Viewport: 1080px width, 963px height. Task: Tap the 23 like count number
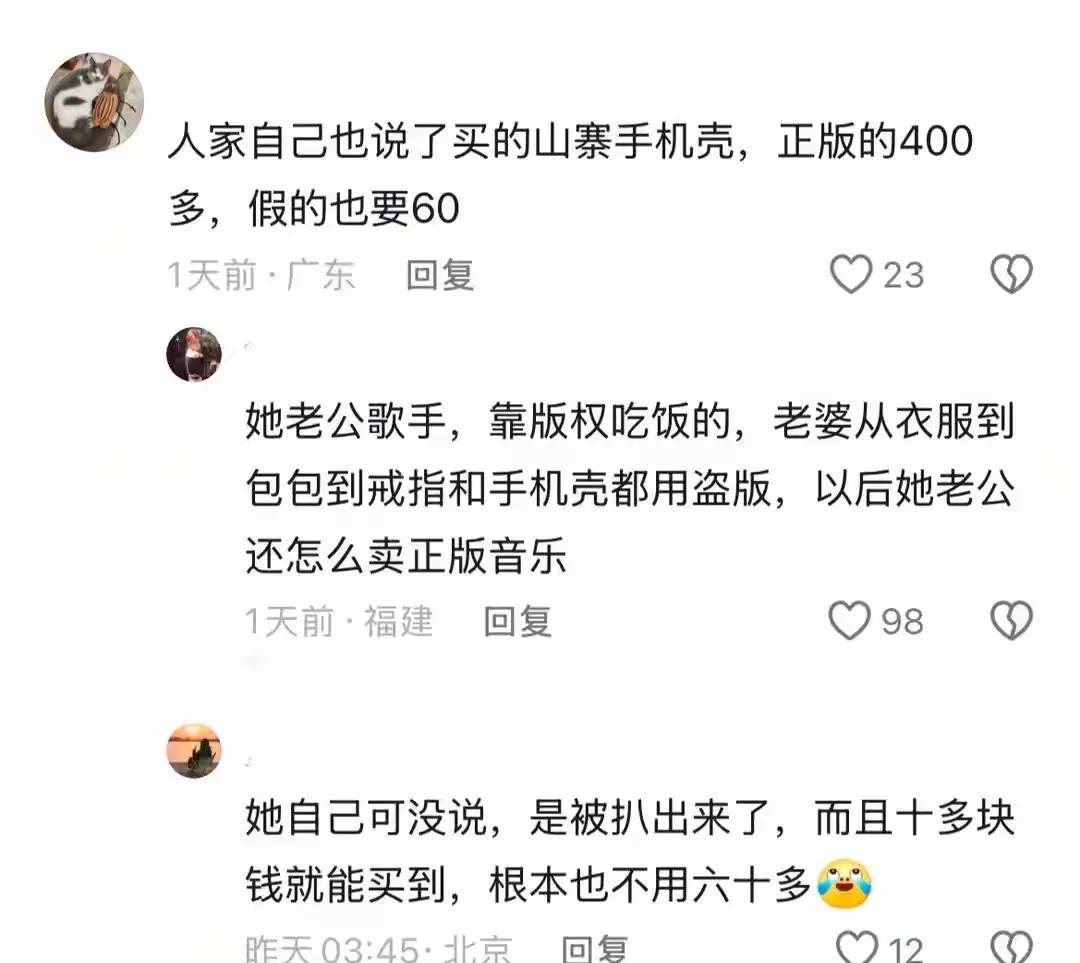pos(903,275)
